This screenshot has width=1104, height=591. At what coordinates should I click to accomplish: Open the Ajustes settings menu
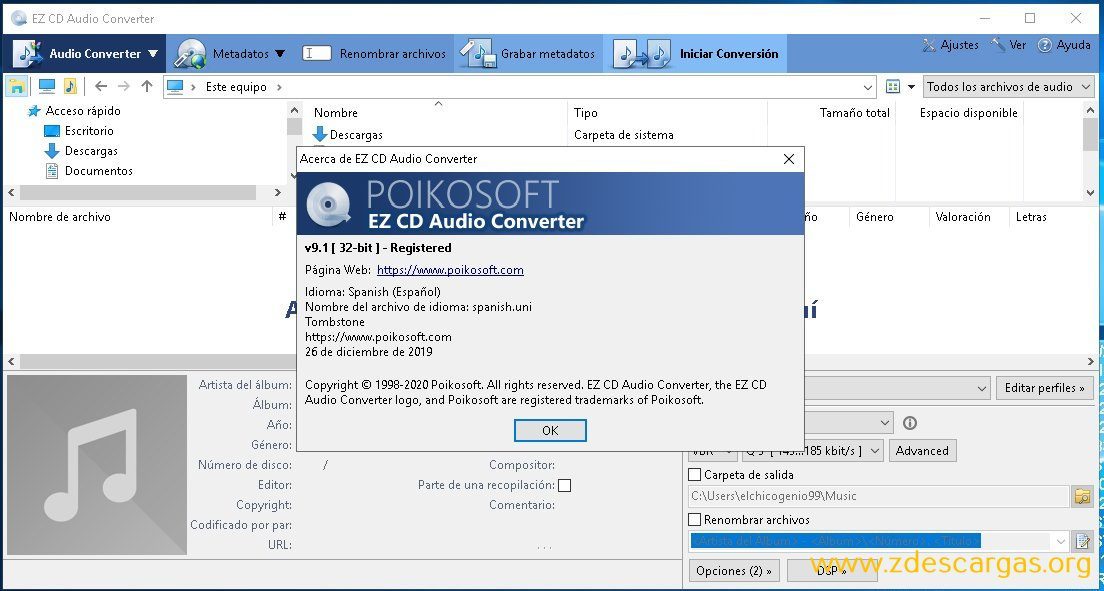pos(950,45)
